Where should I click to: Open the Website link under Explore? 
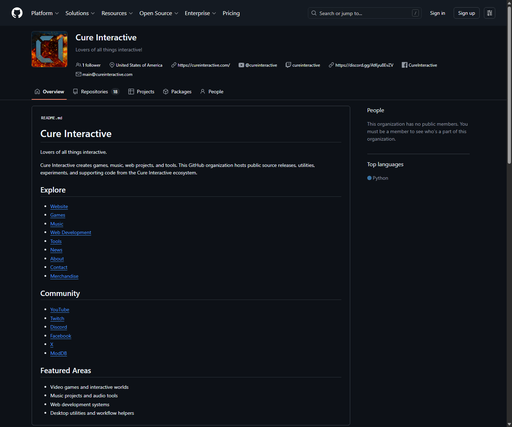pyautogui.click(x=59, y=207)
